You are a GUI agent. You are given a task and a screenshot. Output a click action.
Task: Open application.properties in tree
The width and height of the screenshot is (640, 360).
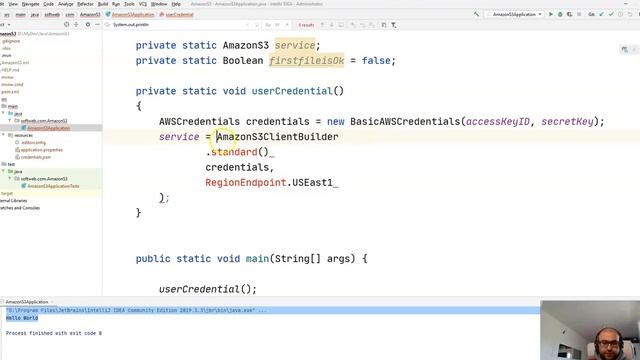[x=42, y=150]
